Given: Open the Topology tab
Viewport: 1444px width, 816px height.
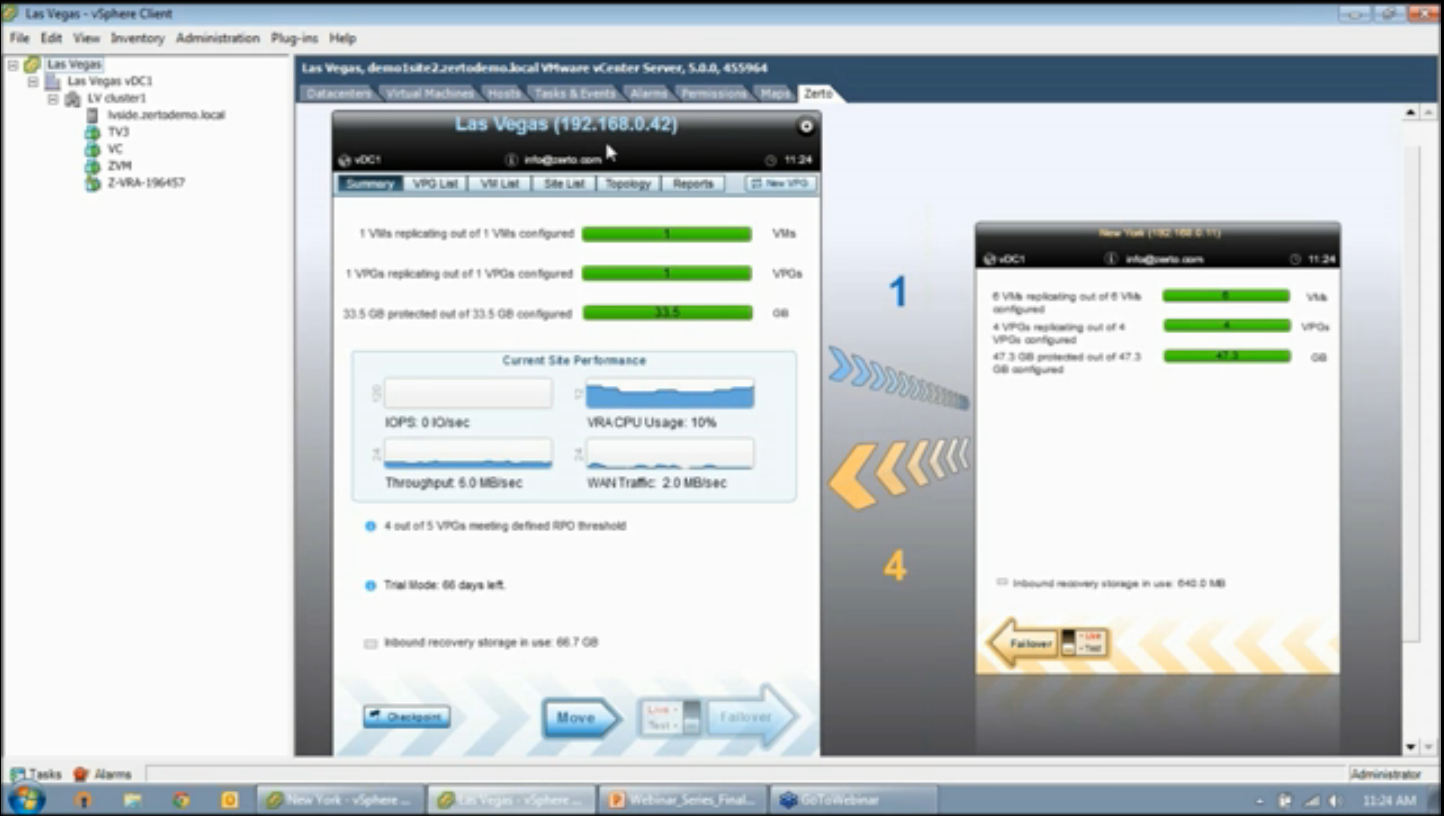Looking at the screenshot, I should tap(628, 184).
